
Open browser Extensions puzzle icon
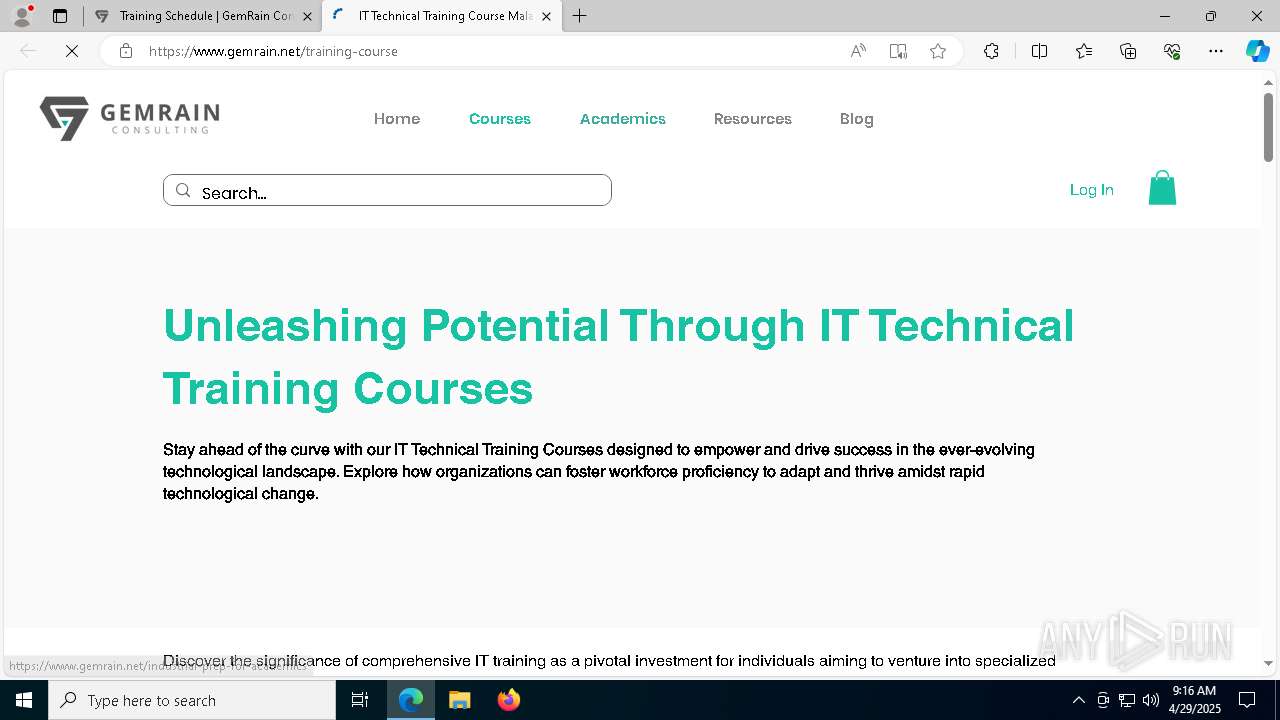pos(991,51)
